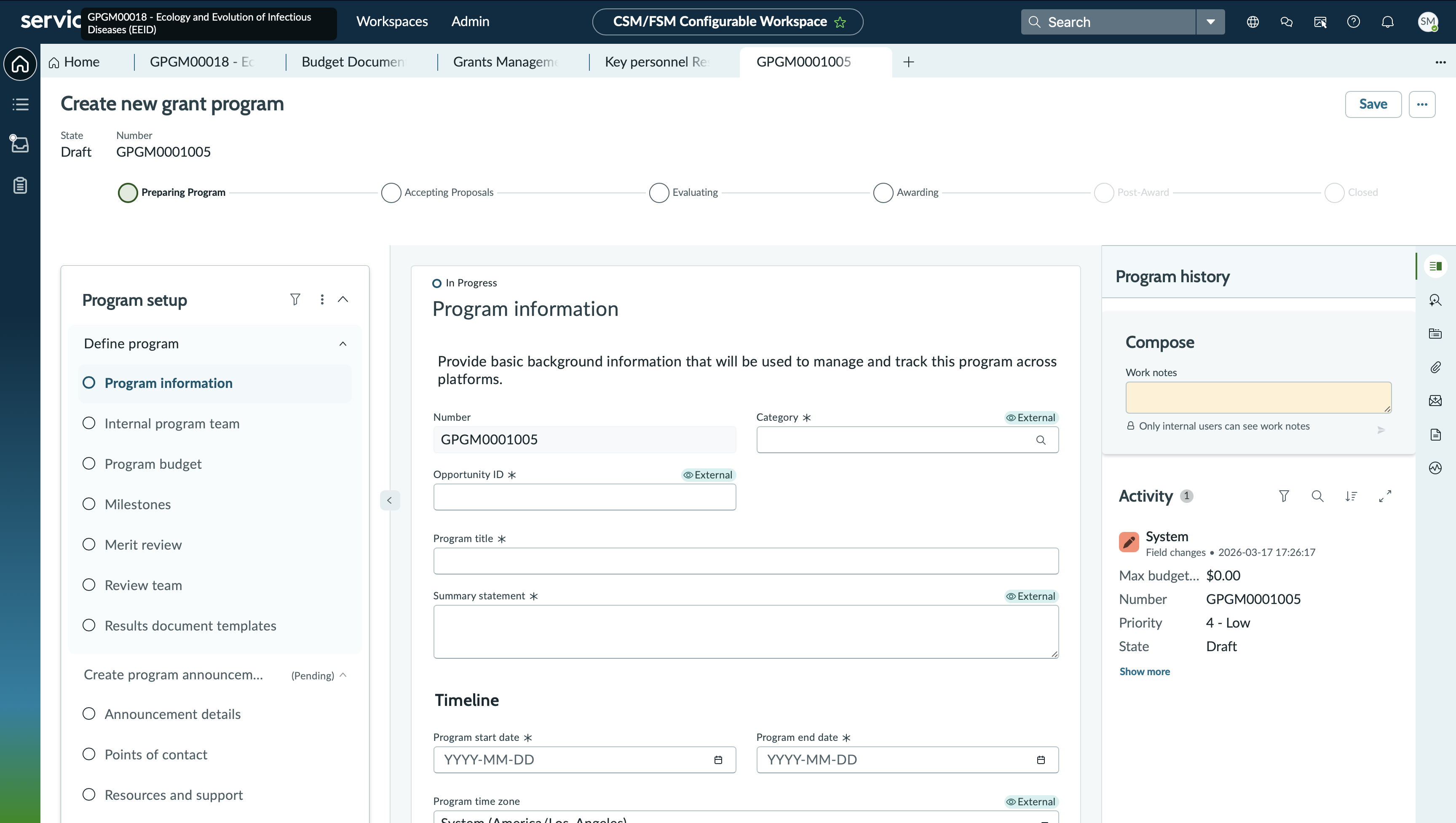This screenshot has width=1456, height=823.
Task: Switch to the Budget Document tab
Action: point(353,62)
